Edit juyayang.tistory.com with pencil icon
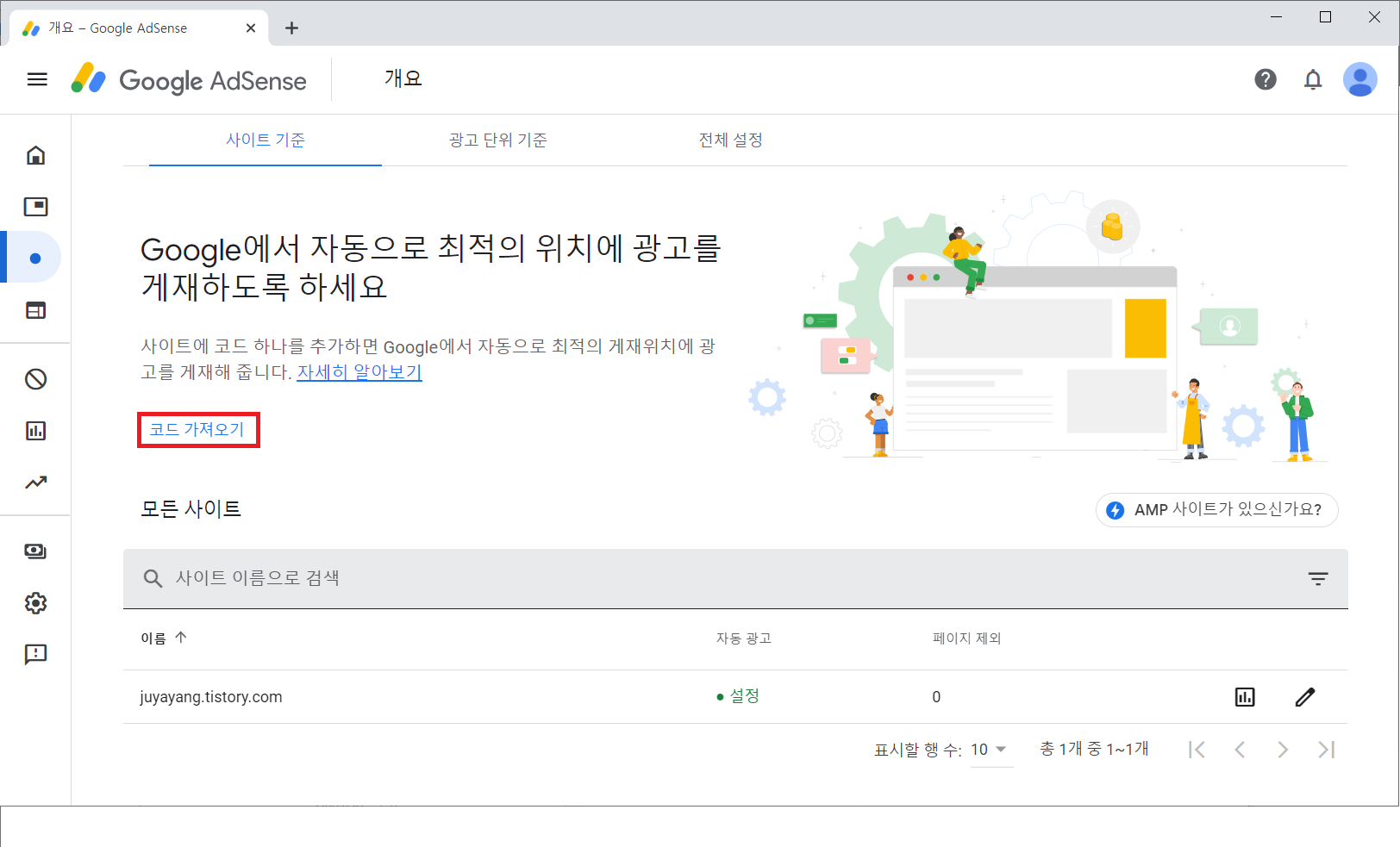1400x847 pixels. 1305,697
